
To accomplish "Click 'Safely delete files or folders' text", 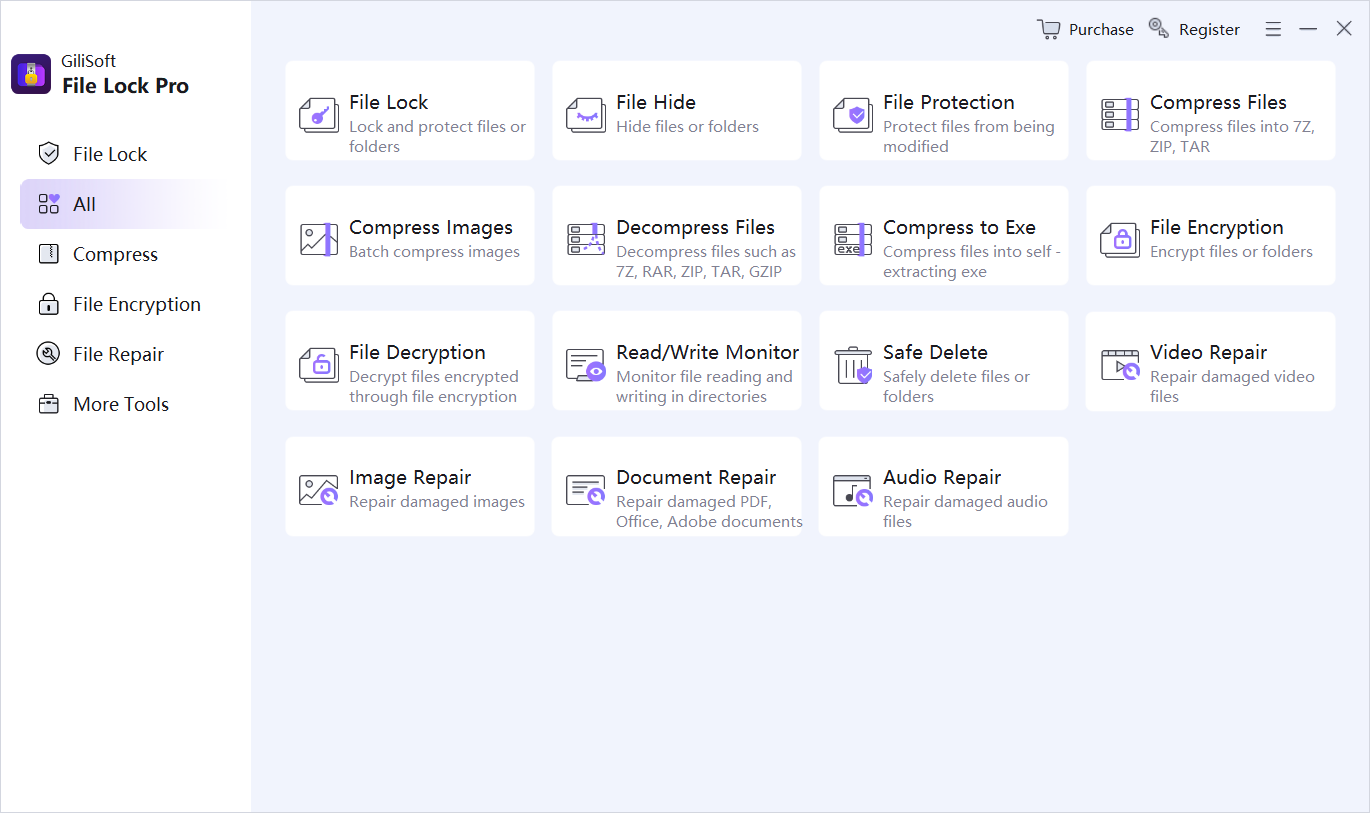I will click(x=956, y=386).
